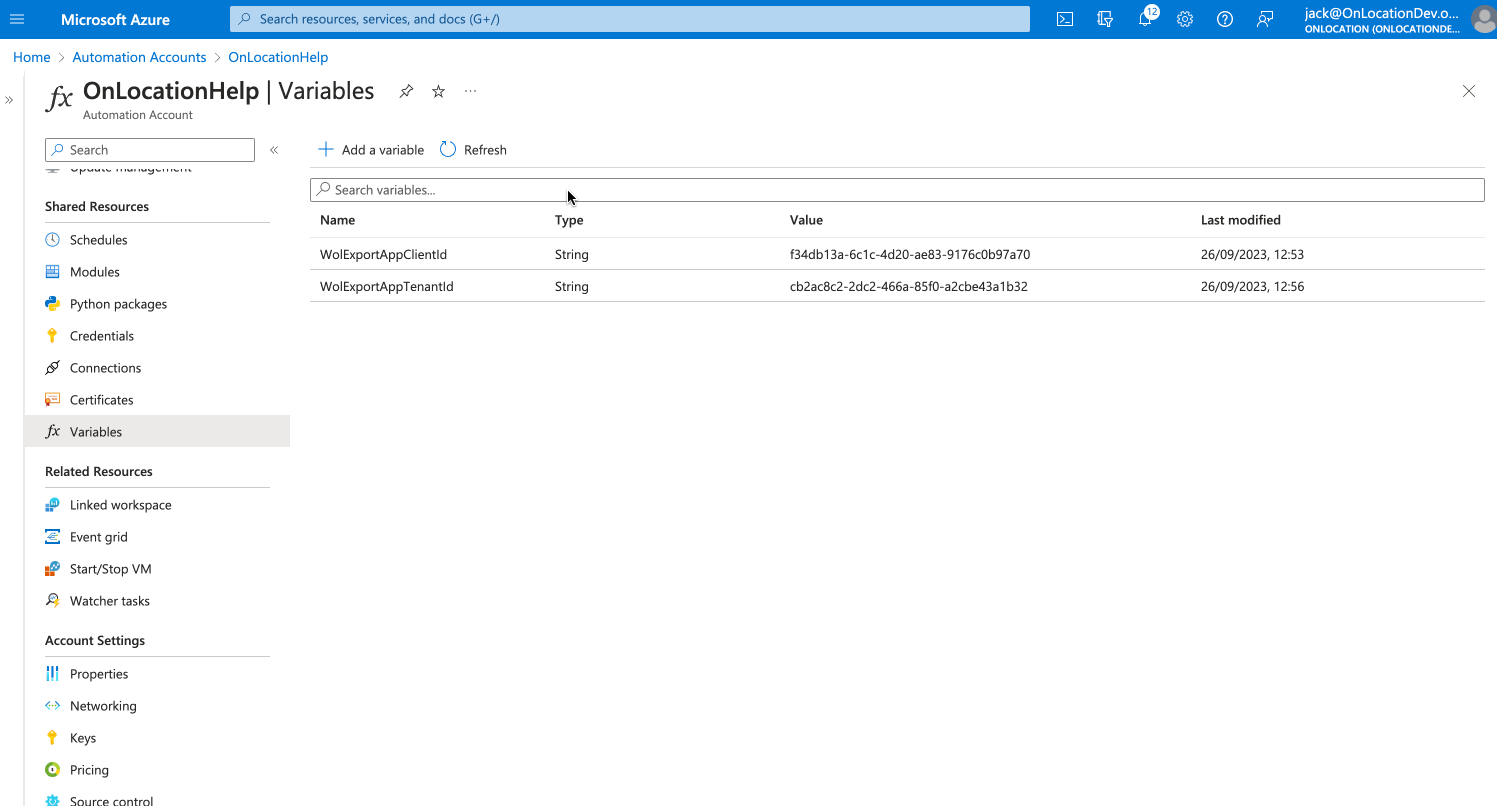Image resolution: width=1497 pixels, height=806 pixels.
Task: Refresh the variables list
Action: (x=474, y=150)
